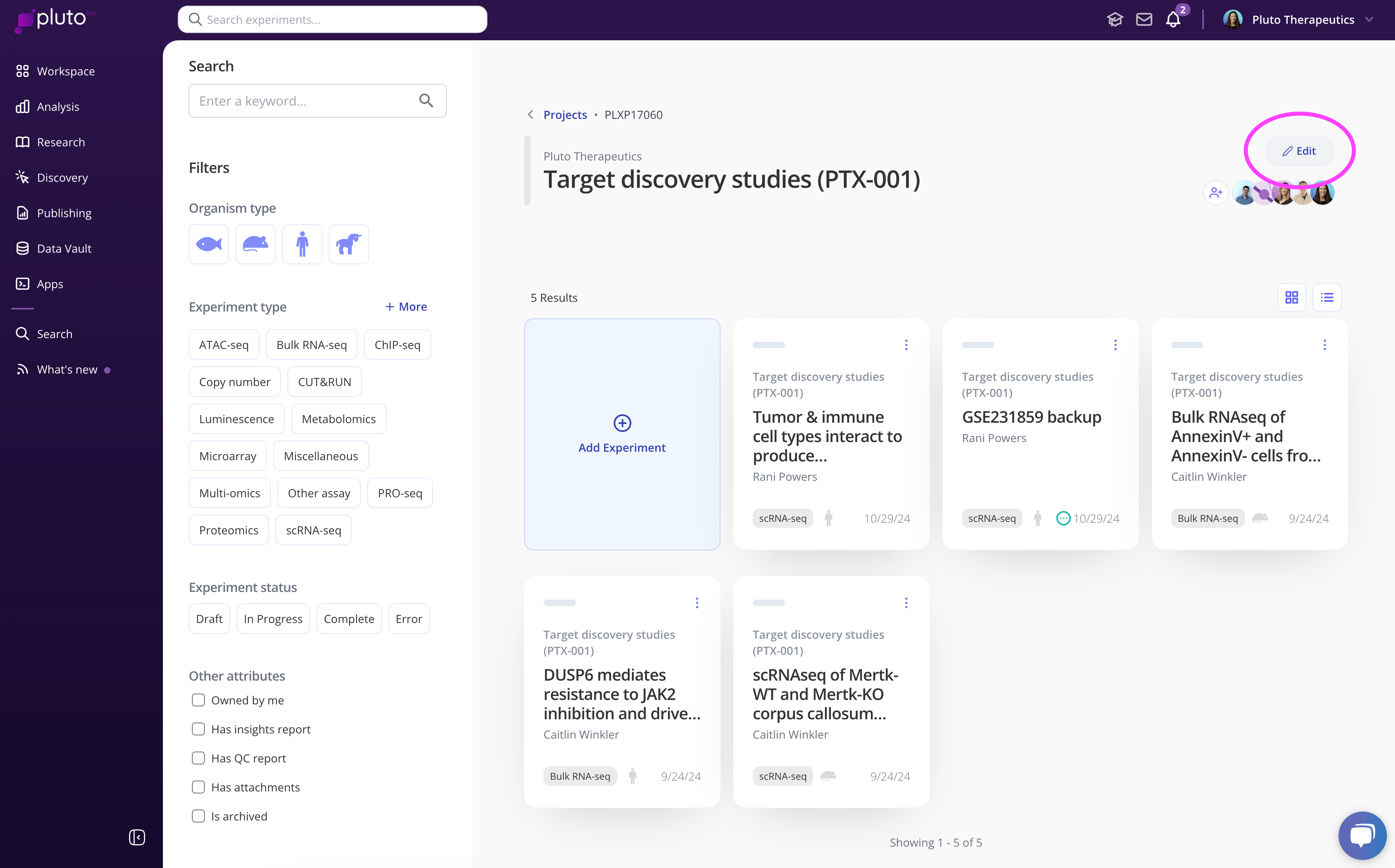Collapse the left sidebar

(137, 837)
